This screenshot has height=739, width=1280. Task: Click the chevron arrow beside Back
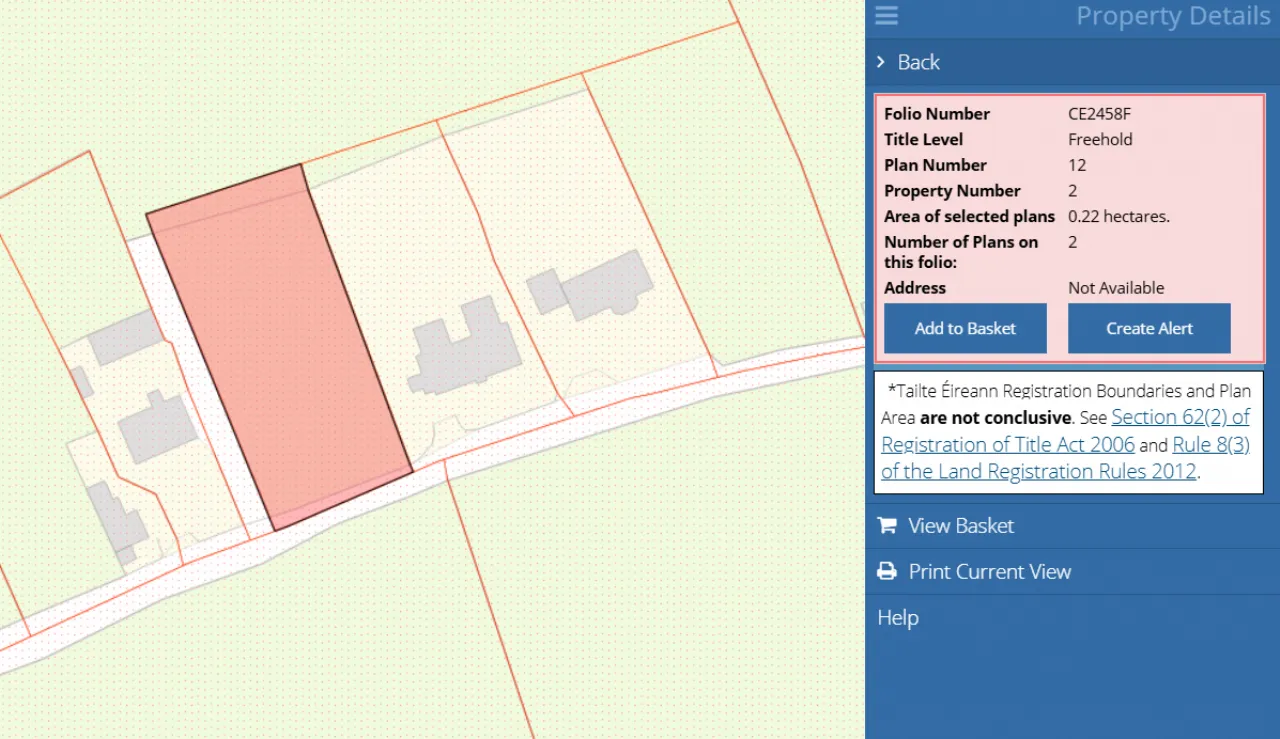(881, 62)
